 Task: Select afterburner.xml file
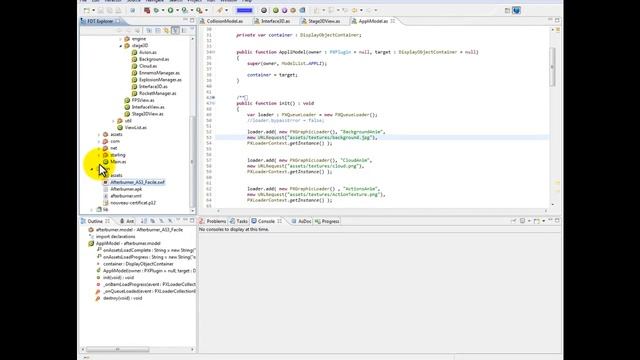126,196
